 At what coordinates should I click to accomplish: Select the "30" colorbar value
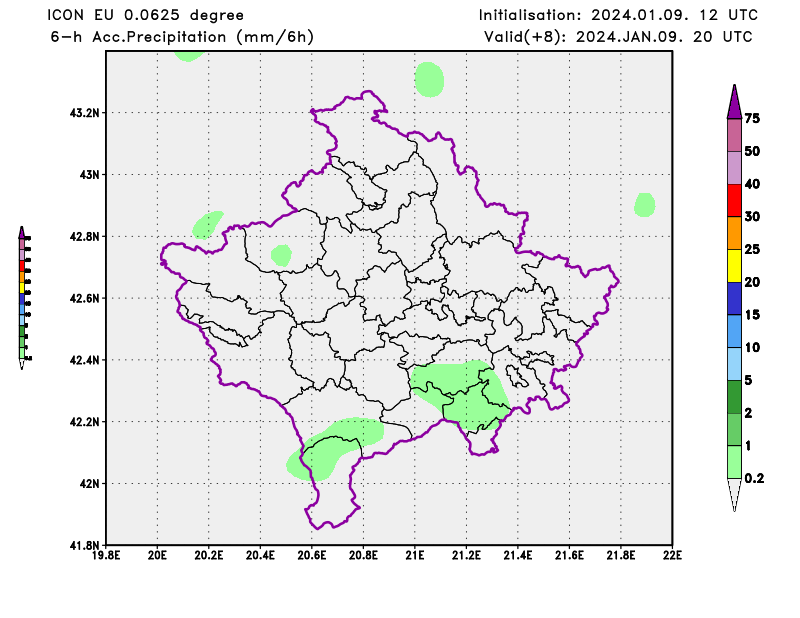click(x=752, y=216)
